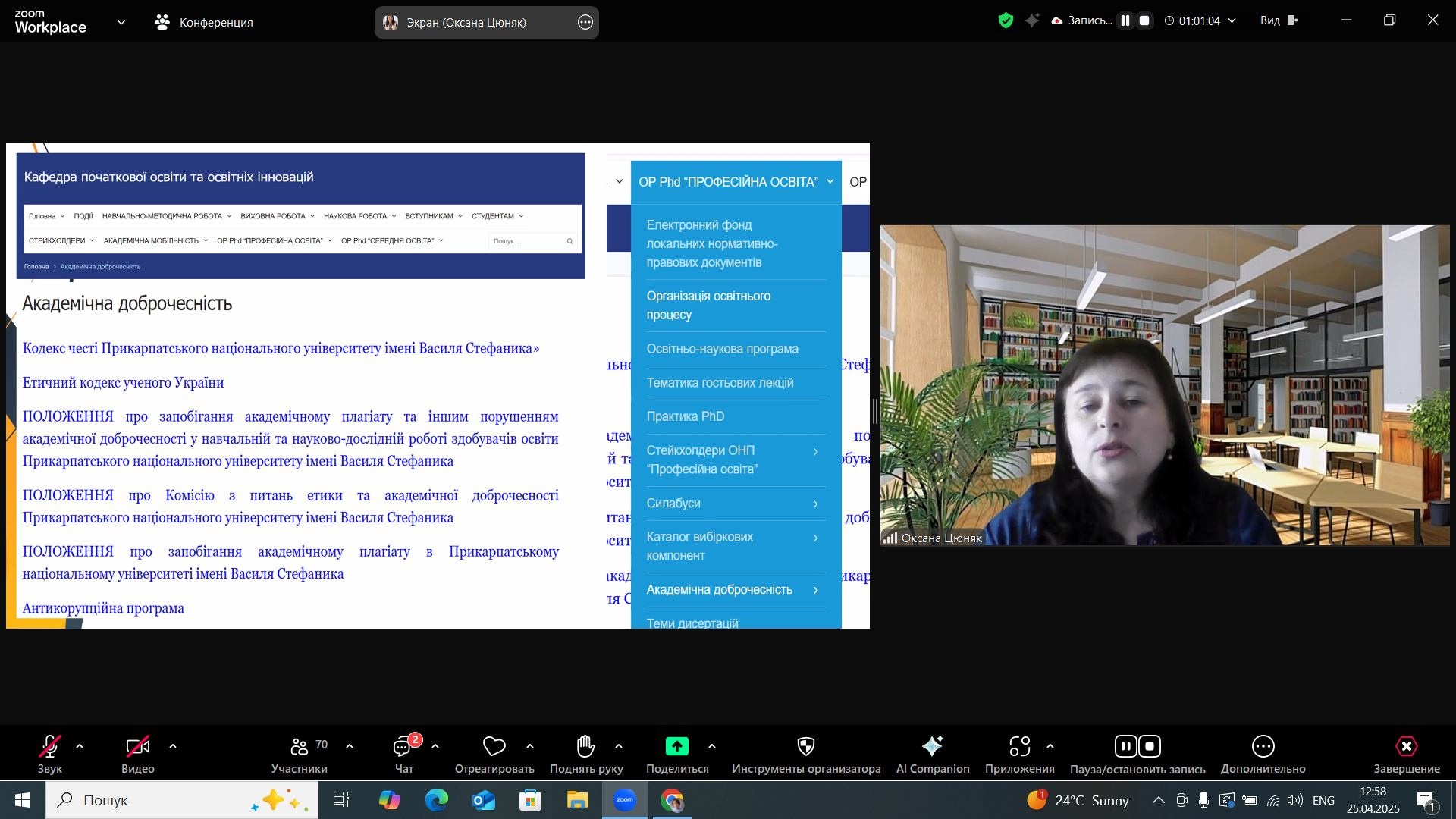Open Zoom Workplace dropdown menu
1456x819 pixels.
click(121, 23)
